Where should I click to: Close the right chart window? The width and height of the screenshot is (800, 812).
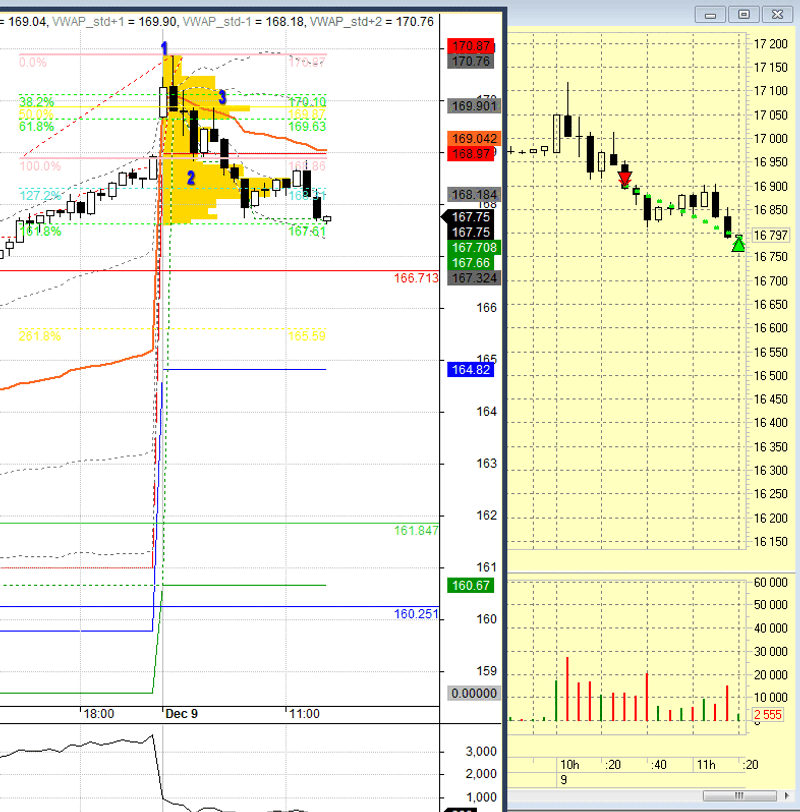(777, 14)
